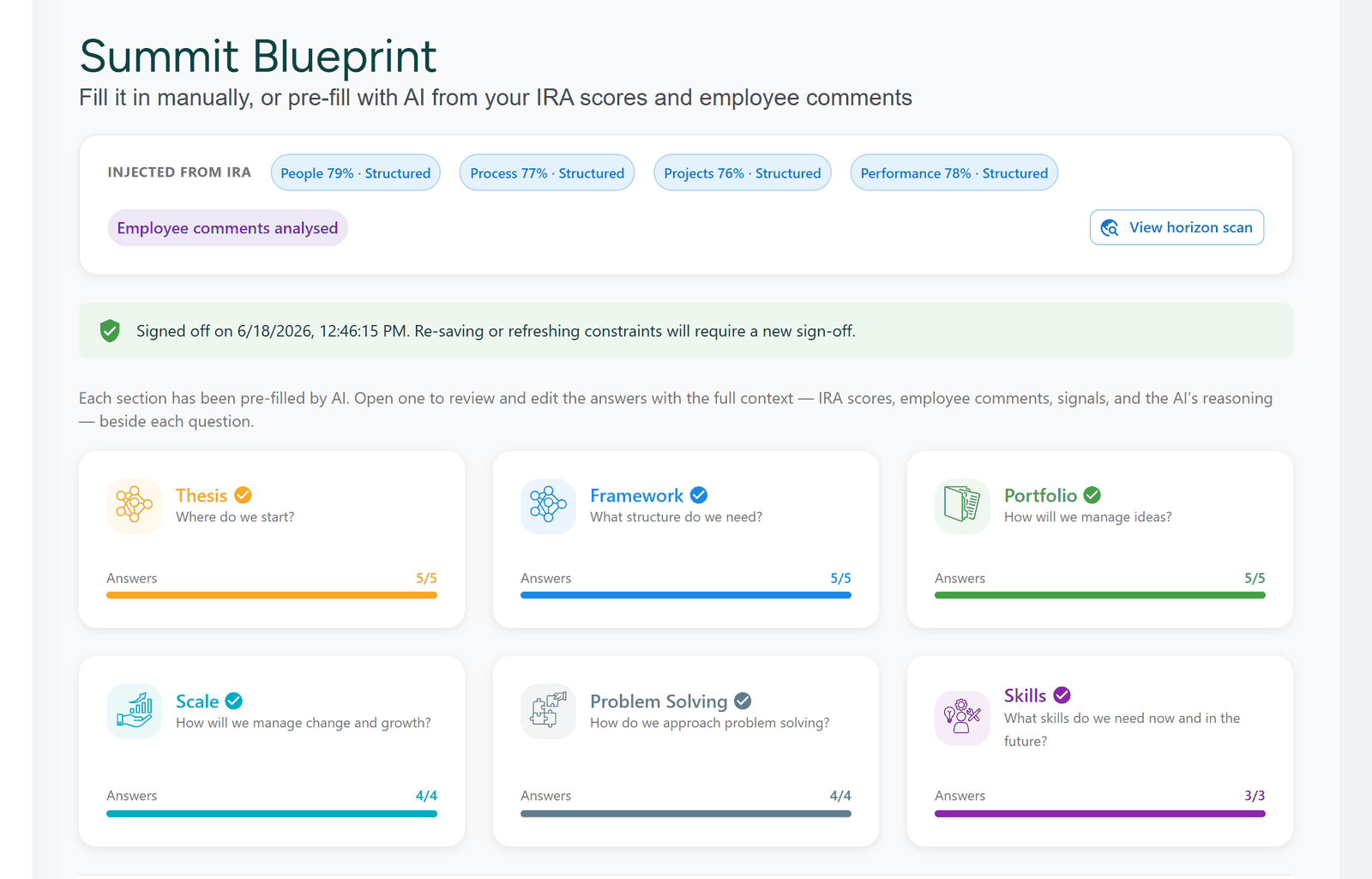Click the grey Problem Solving progress bar

point(686,814)
